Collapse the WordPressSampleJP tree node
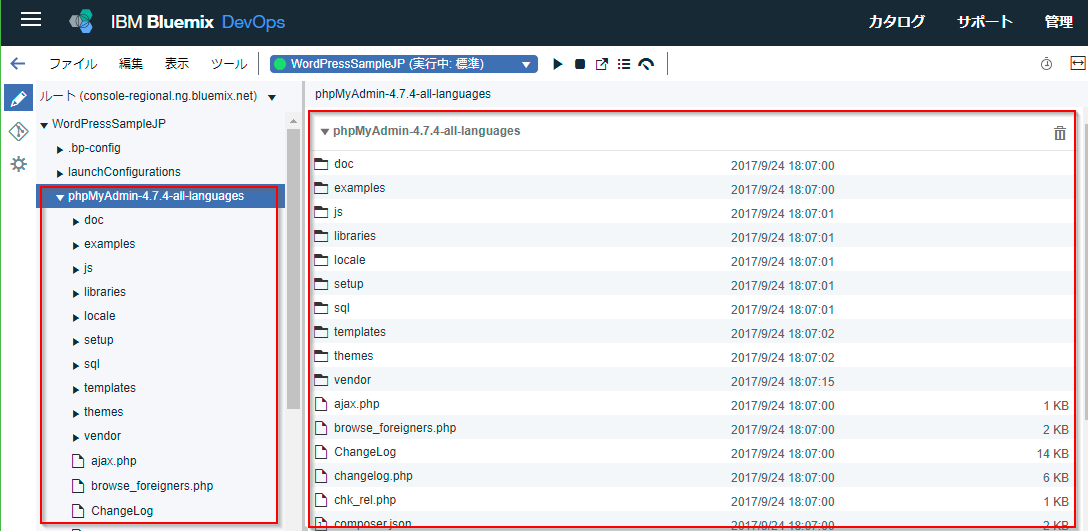Screen dimensions: 1088x531 (x=44, y=126)
